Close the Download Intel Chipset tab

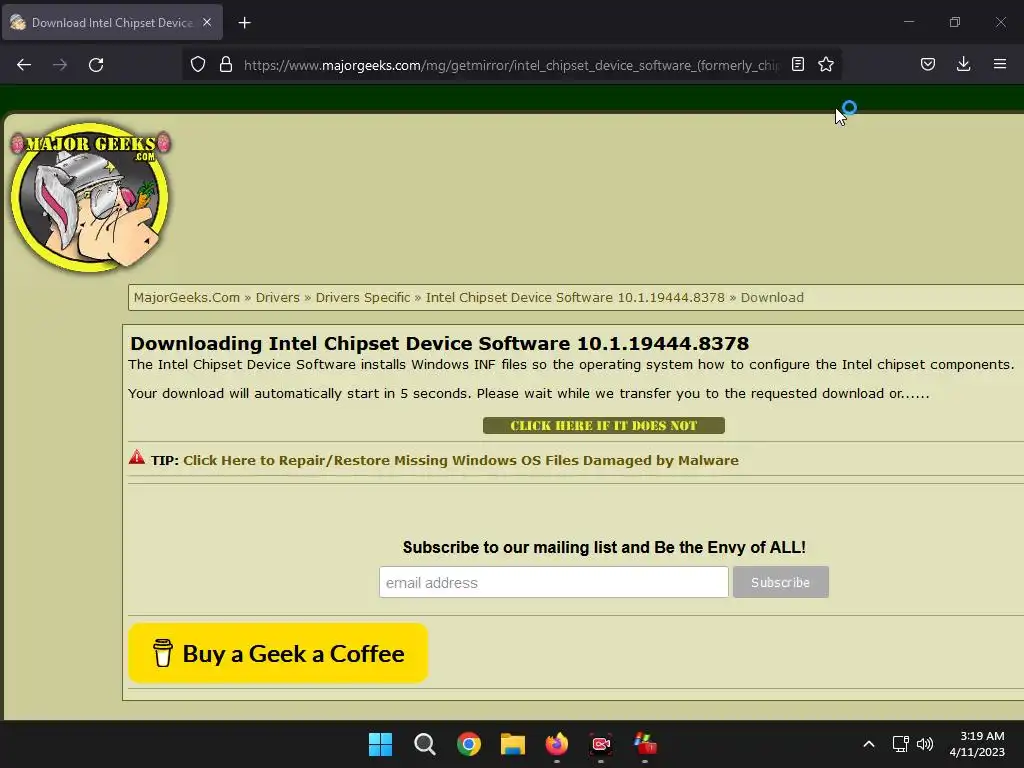tap(207, 22)
